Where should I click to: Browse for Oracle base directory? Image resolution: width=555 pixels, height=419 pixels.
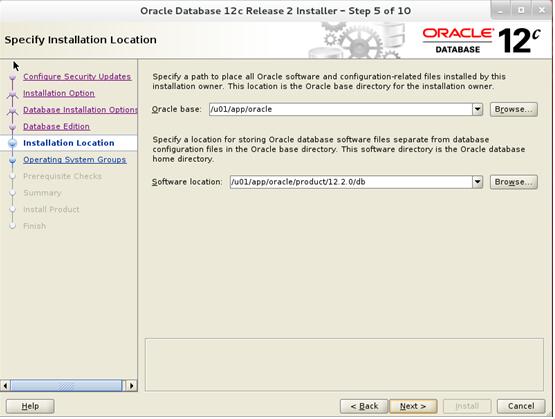pyautogui.click(x=514, y=109)
